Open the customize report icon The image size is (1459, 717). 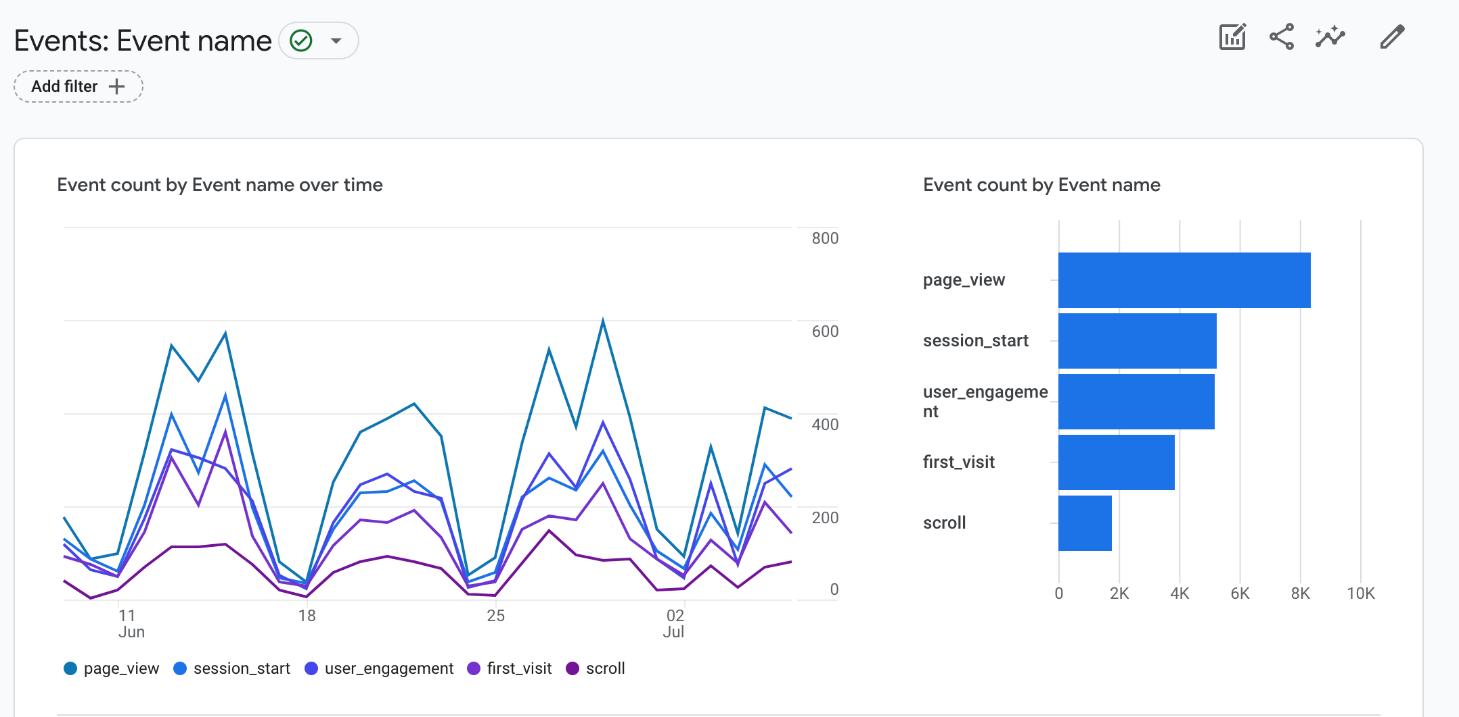click(1232, 38)
